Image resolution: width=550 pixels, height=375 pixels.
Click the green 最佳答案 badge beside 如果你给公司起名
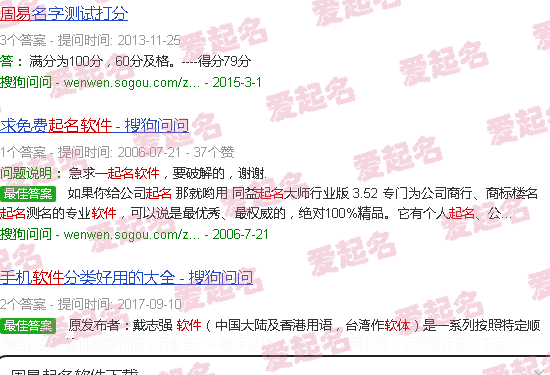point(28,194)
